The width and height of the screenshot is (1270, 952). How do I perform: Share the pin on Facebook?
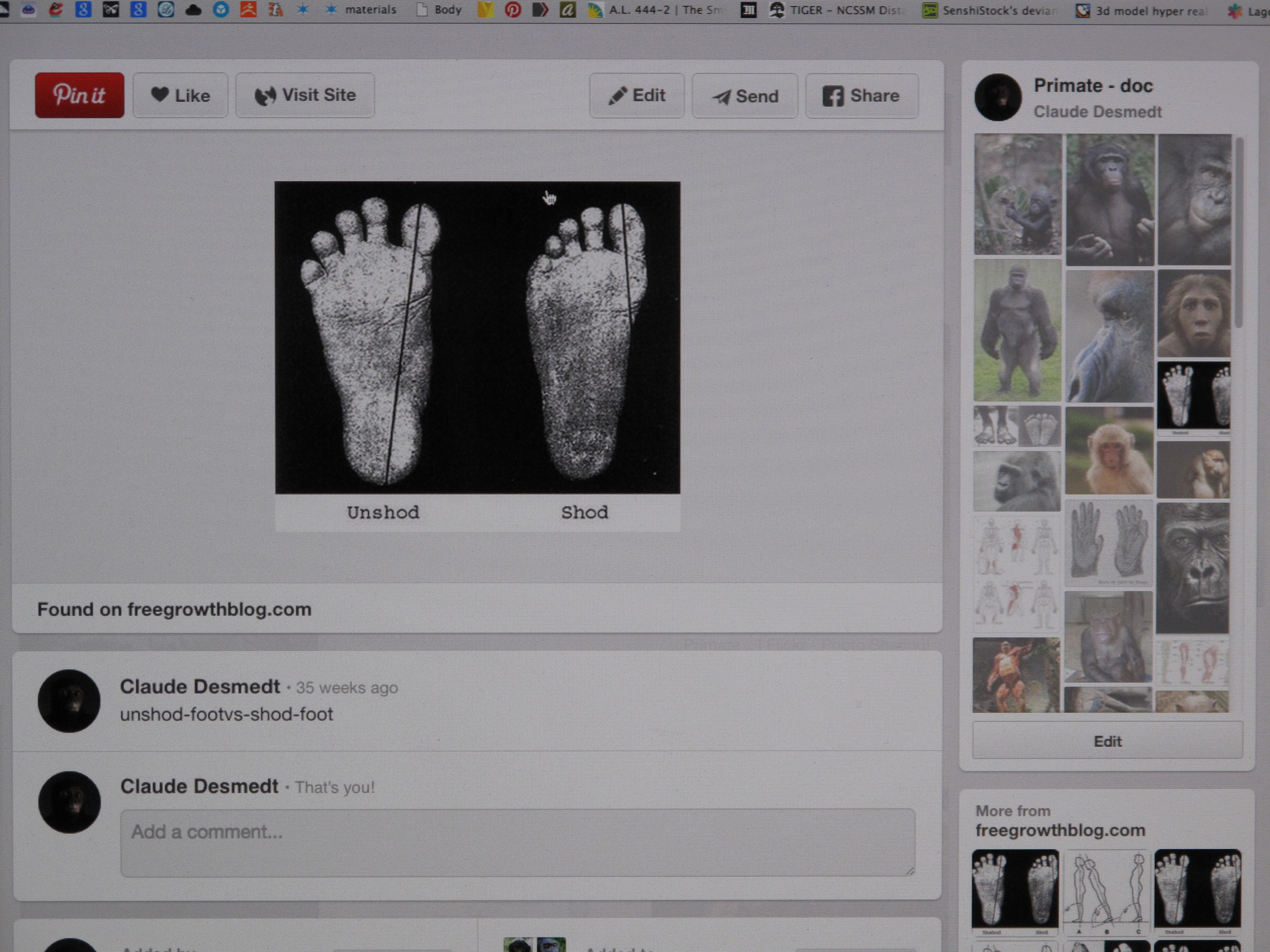(x=861, y=96)
